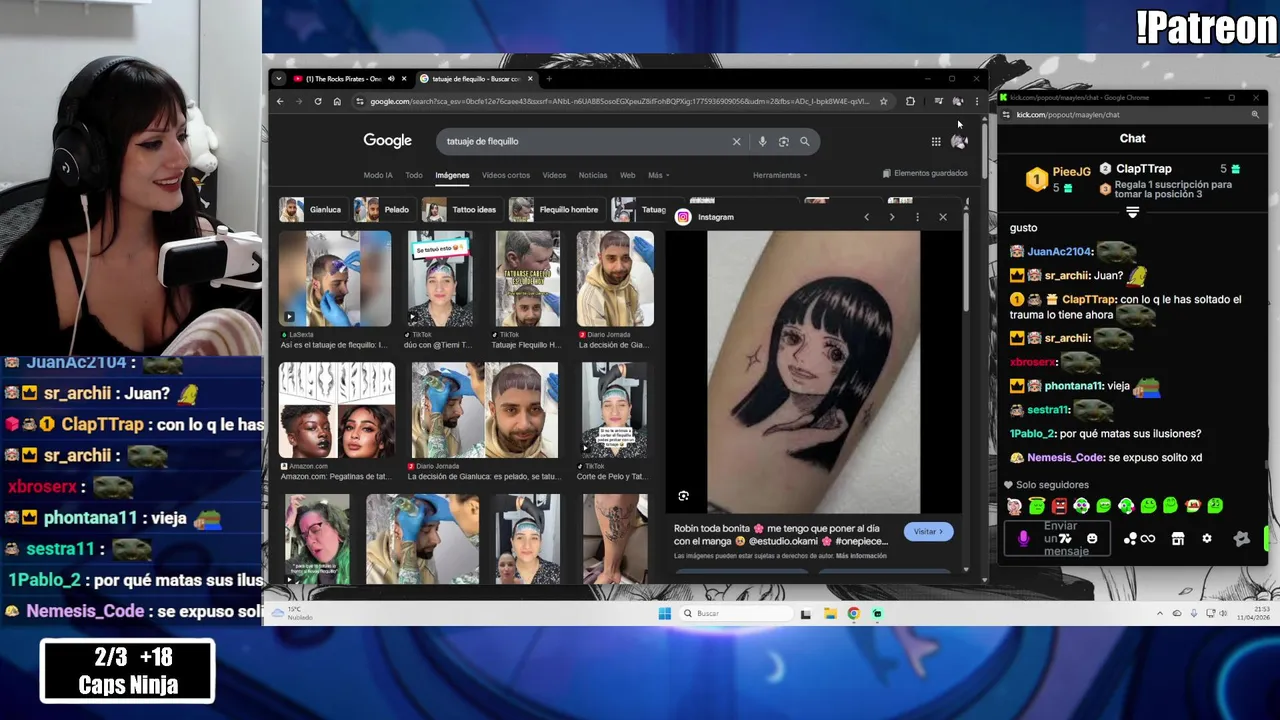Click the gray star badge icon in chat
Viewport: 1280px width, 720px height.
pos(1242,539)
